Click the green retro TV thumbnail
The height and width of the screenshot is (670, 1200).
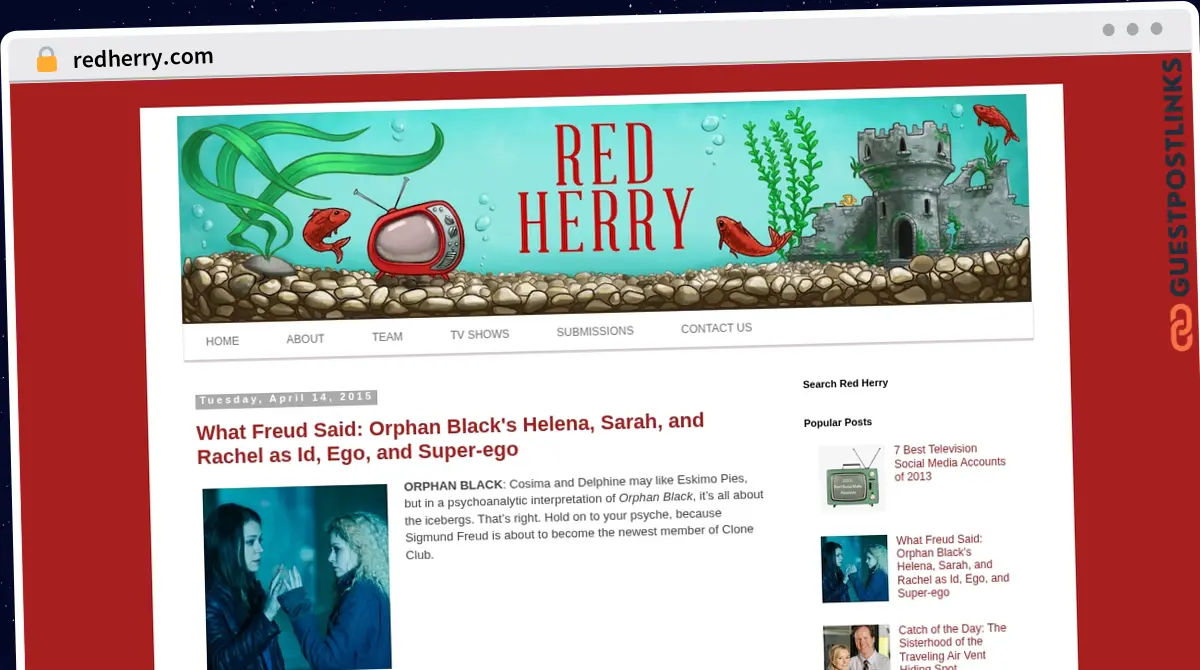pos(852,478)
